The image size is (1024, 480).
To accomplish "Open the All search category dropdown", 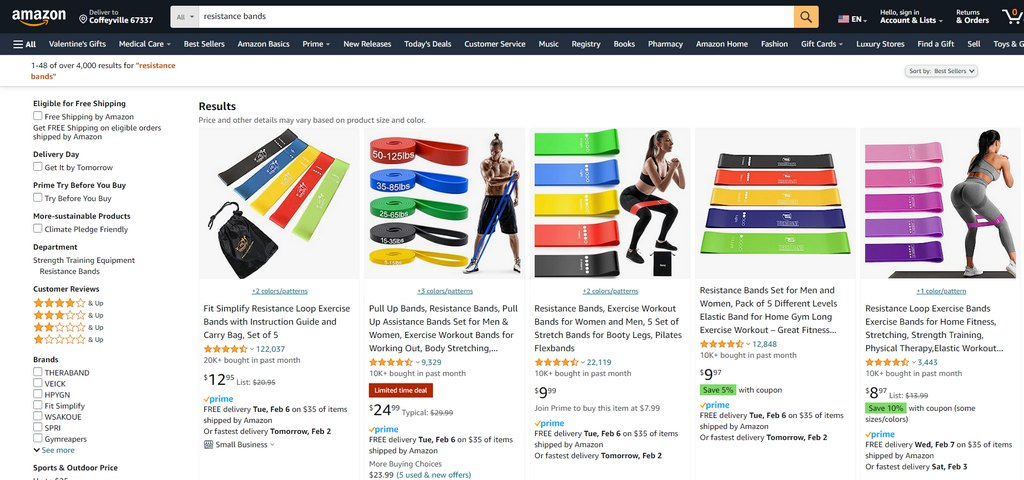I will pyautogui.click(x=185, y=17).
